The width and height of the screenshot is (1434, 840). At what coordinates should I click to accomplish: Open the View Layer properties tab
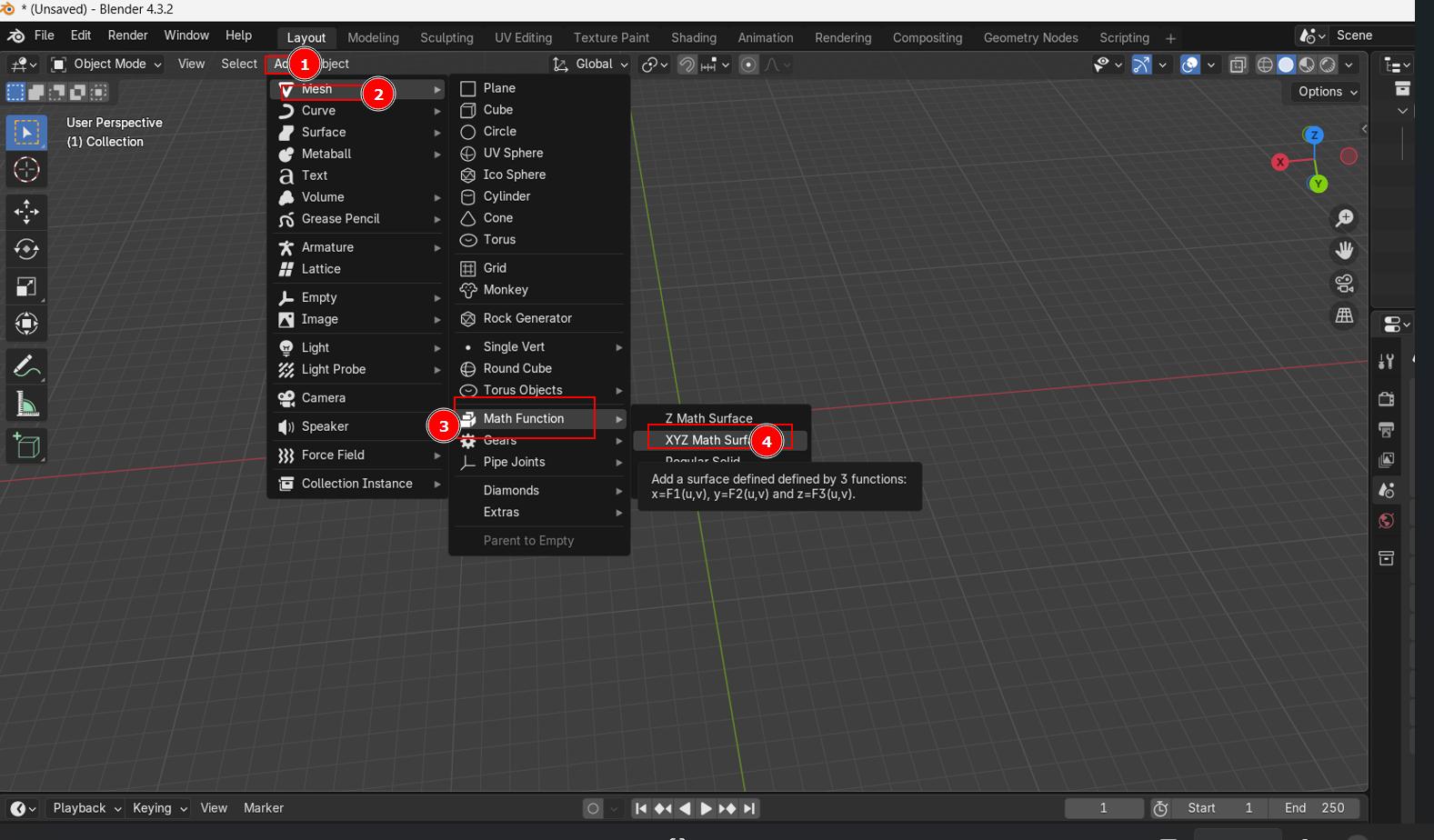pyautogui.click(x=1386, y=460)
